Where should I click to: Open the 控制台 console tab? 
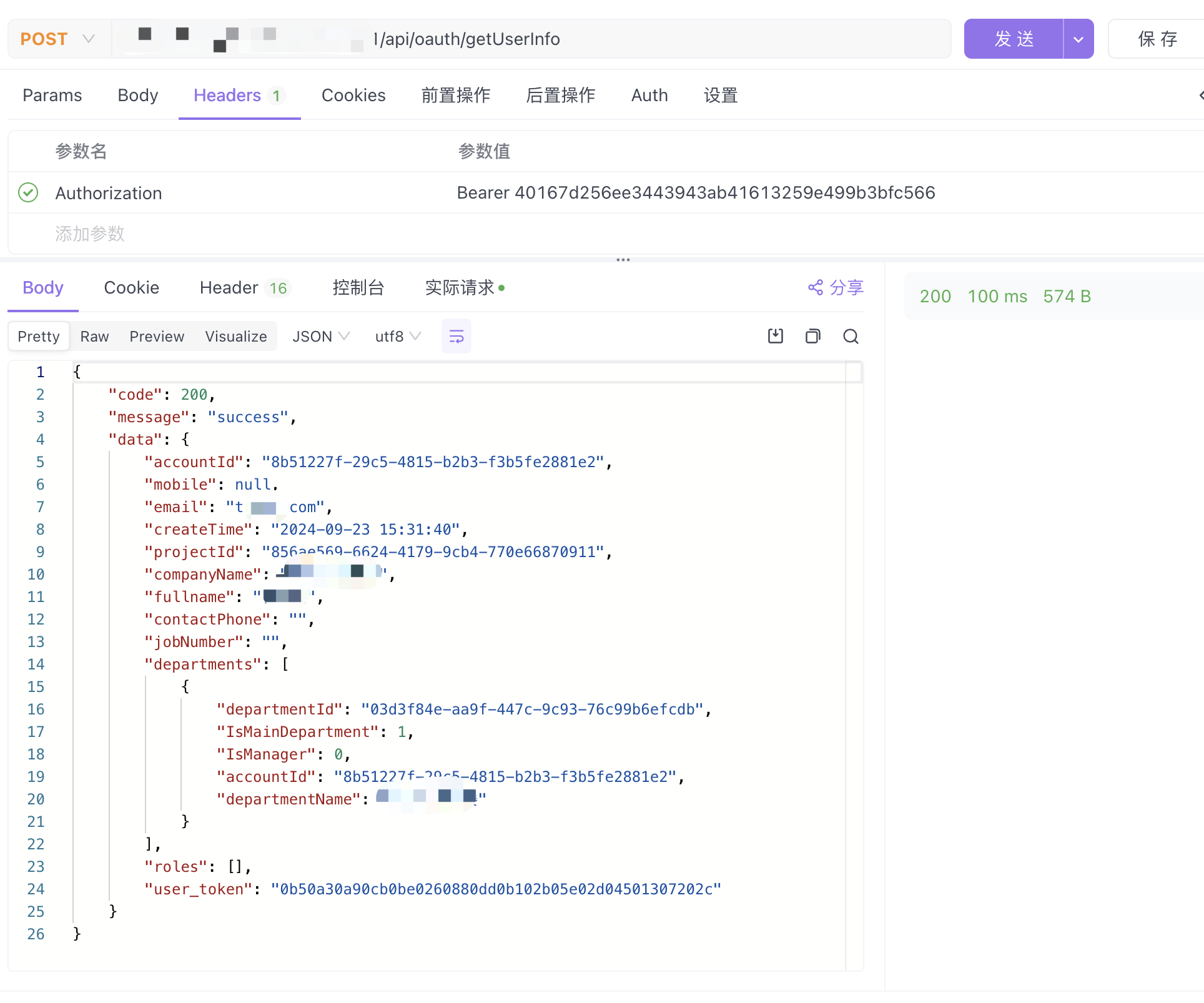pos(358,287)
